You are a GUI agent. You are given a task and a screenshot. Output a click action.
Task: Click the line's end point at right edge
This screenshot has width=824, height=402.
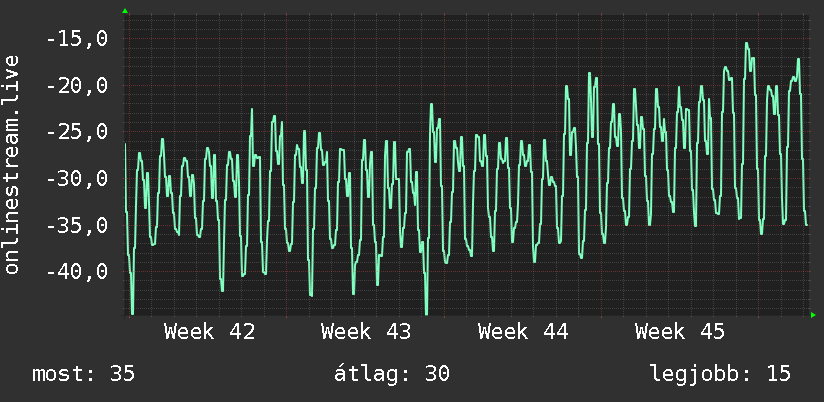tap(807, 225)
